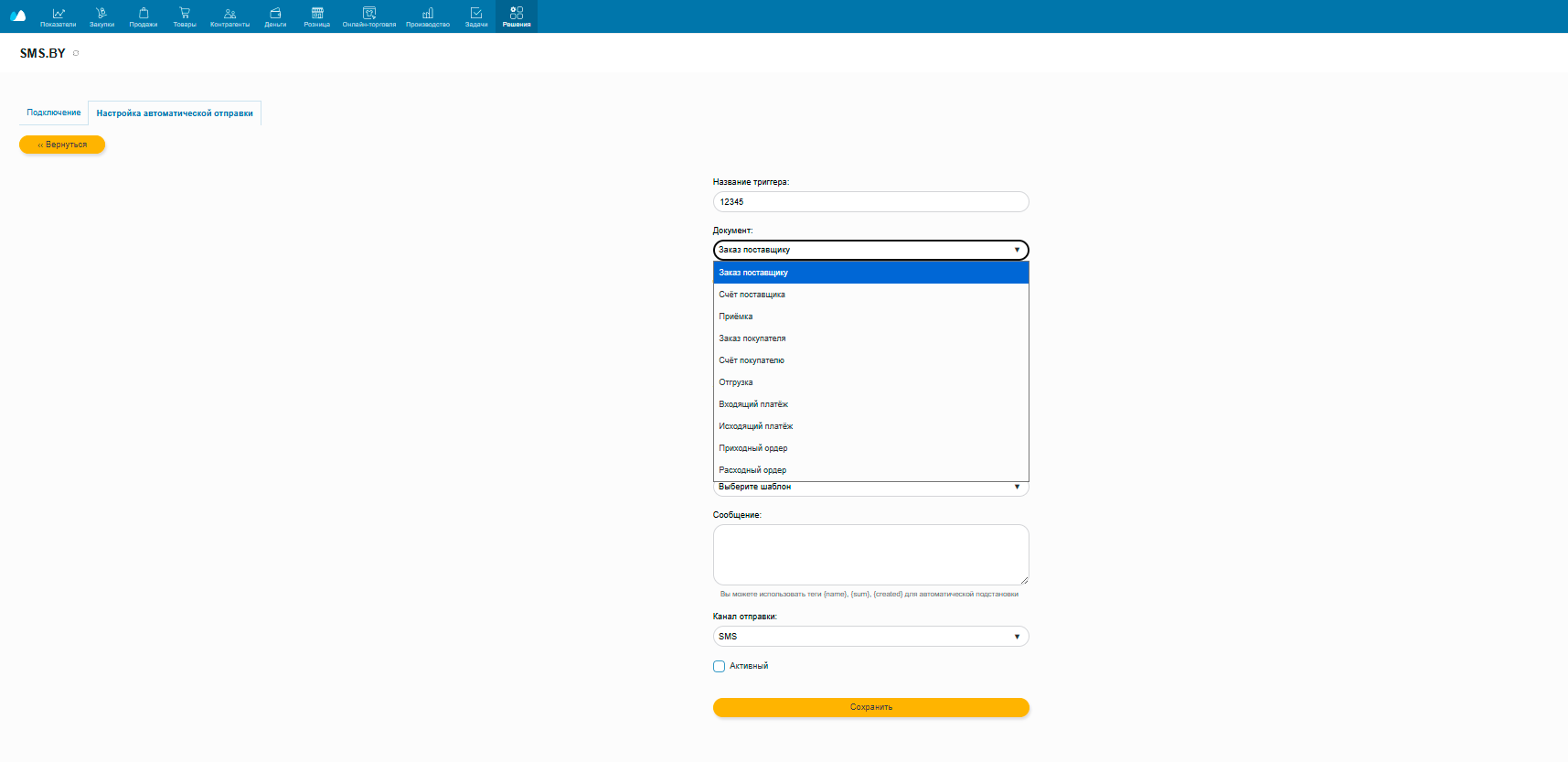Expand the Выберите шаблон dropdown
This screenshot has width=1568, height=762.
[x=870, y=488]
